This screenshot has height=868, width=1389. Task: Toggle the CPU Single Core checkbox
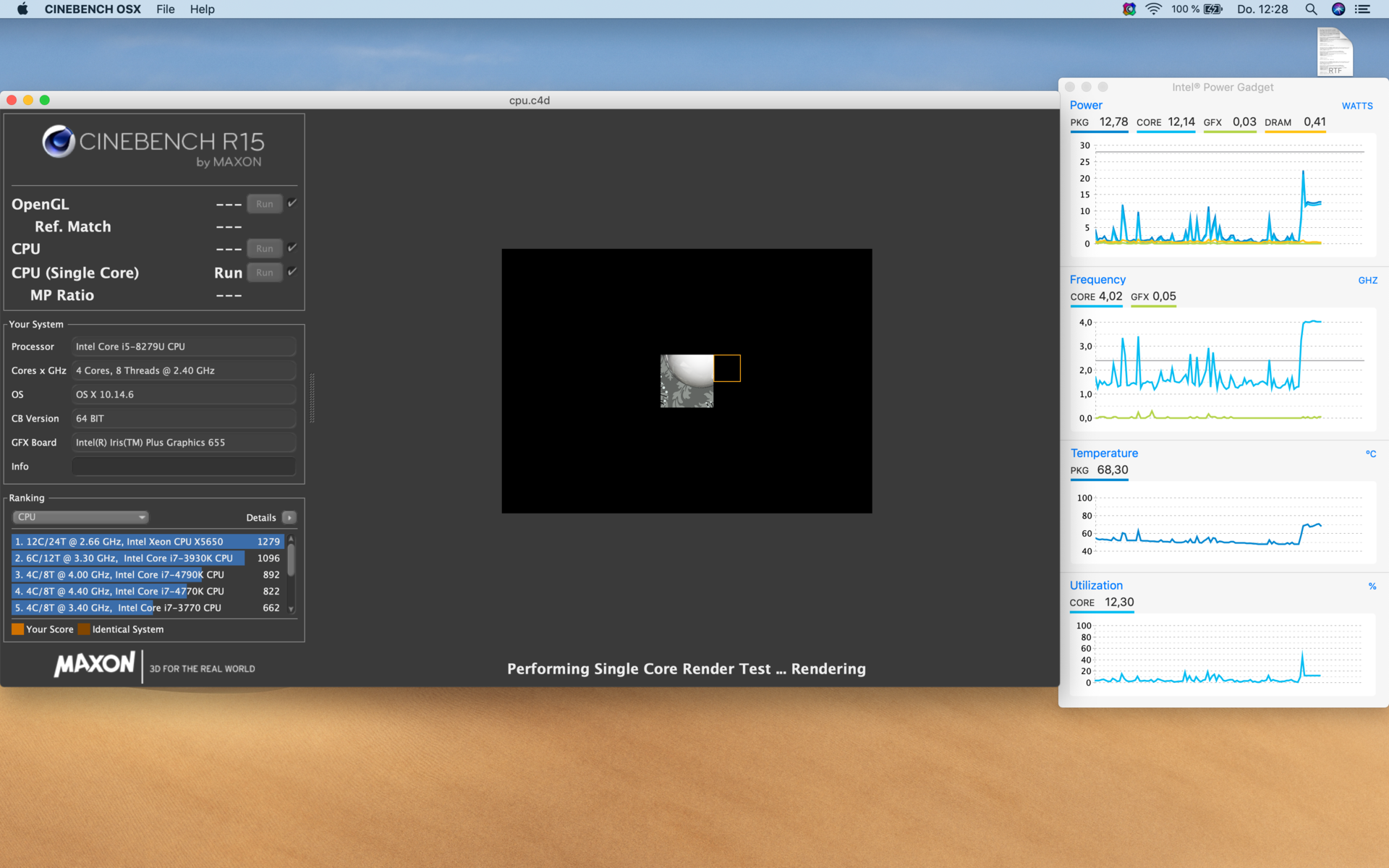pyautogui.click(x=292, y=272)
